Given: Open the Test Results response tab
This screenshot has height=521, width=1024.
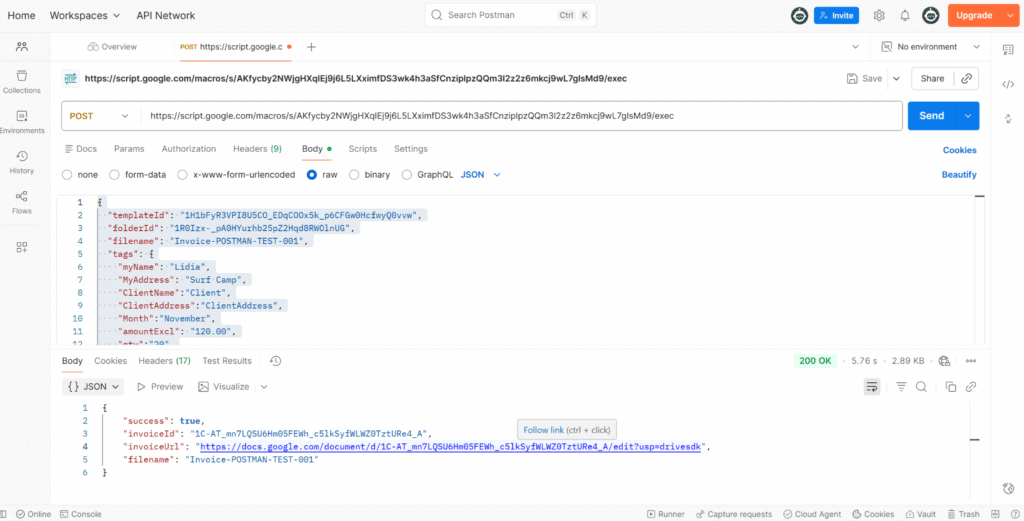Looking at the screenshot, I should (227, 361).
